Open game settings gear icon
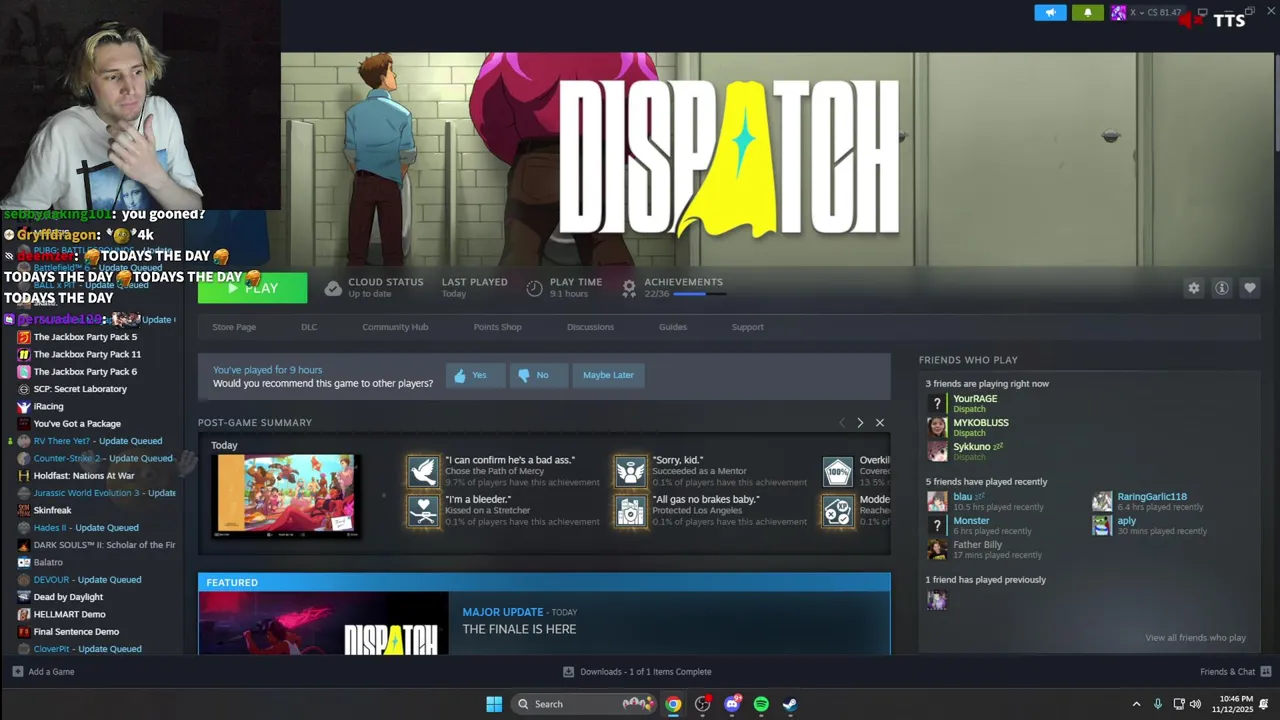The image size is (1280, 720). (1193, 288)
